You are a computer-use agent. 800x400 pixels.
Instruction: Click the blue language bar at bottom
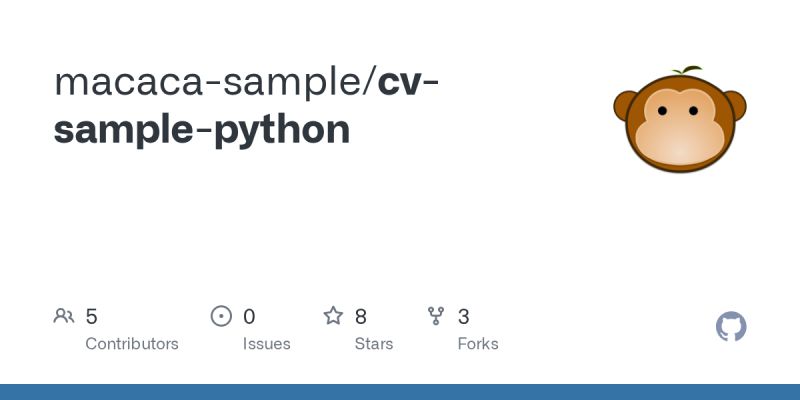400,392
